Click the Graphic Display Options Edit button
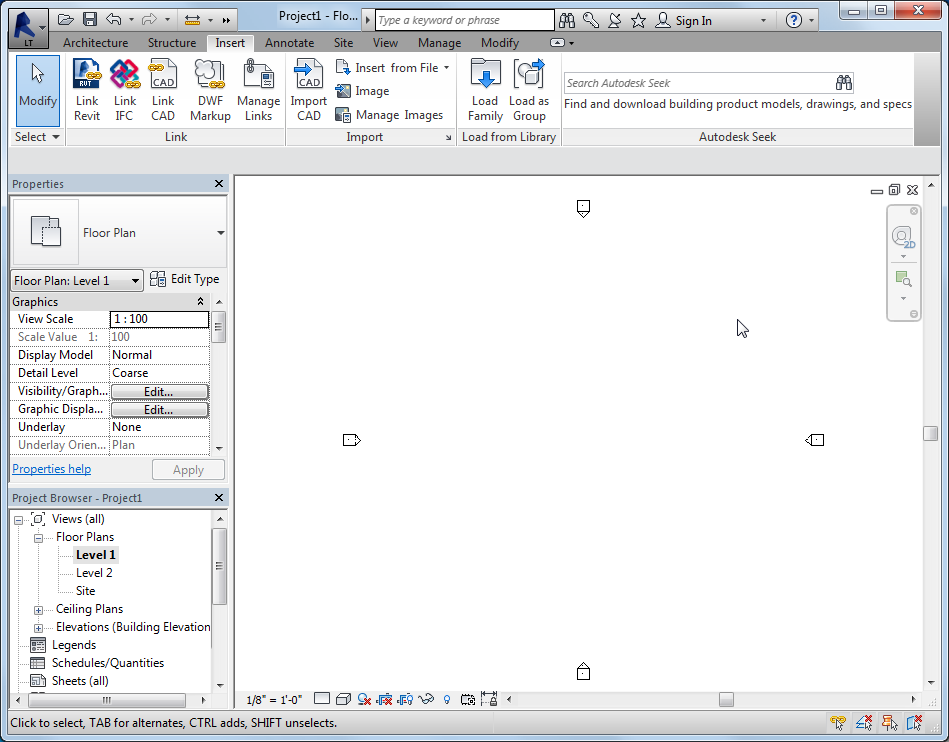Viewport: 949px width, 742px height. [x=159, y=410]
